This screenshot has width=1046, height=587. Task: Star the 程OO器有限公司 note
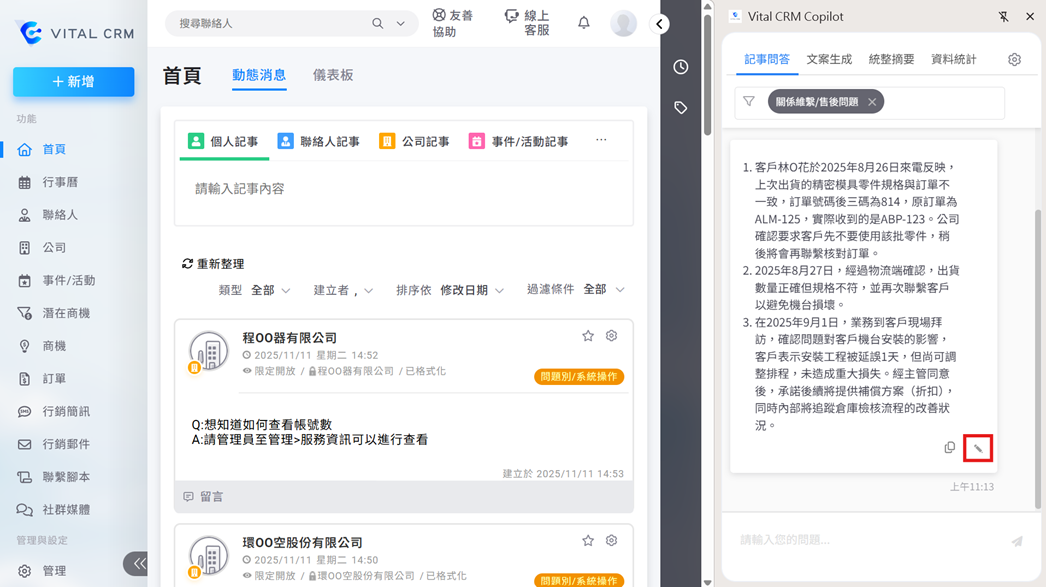(588, 336)
